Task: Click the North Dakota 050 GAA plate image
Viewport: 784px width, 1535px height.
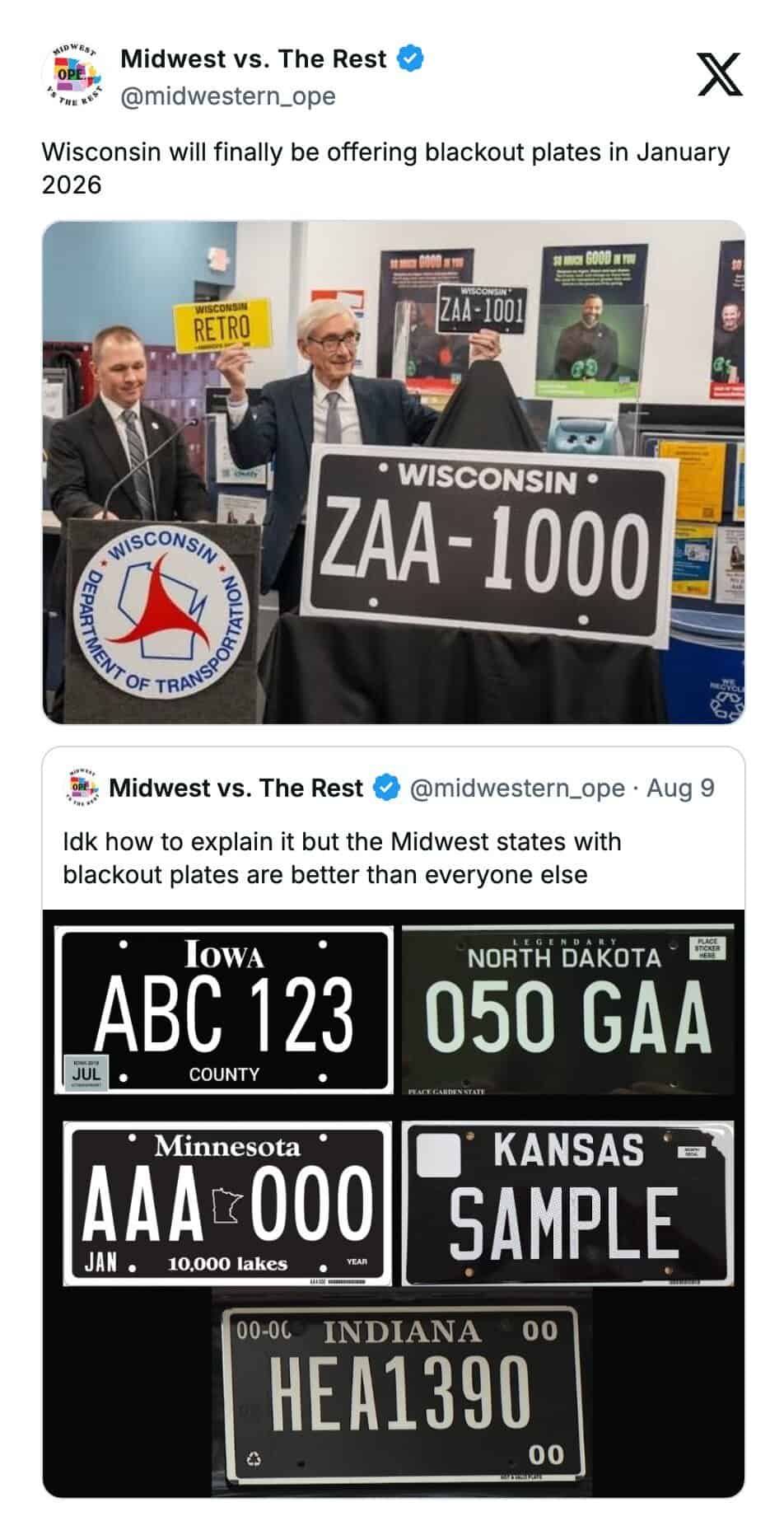Action: pos(567,1010)
